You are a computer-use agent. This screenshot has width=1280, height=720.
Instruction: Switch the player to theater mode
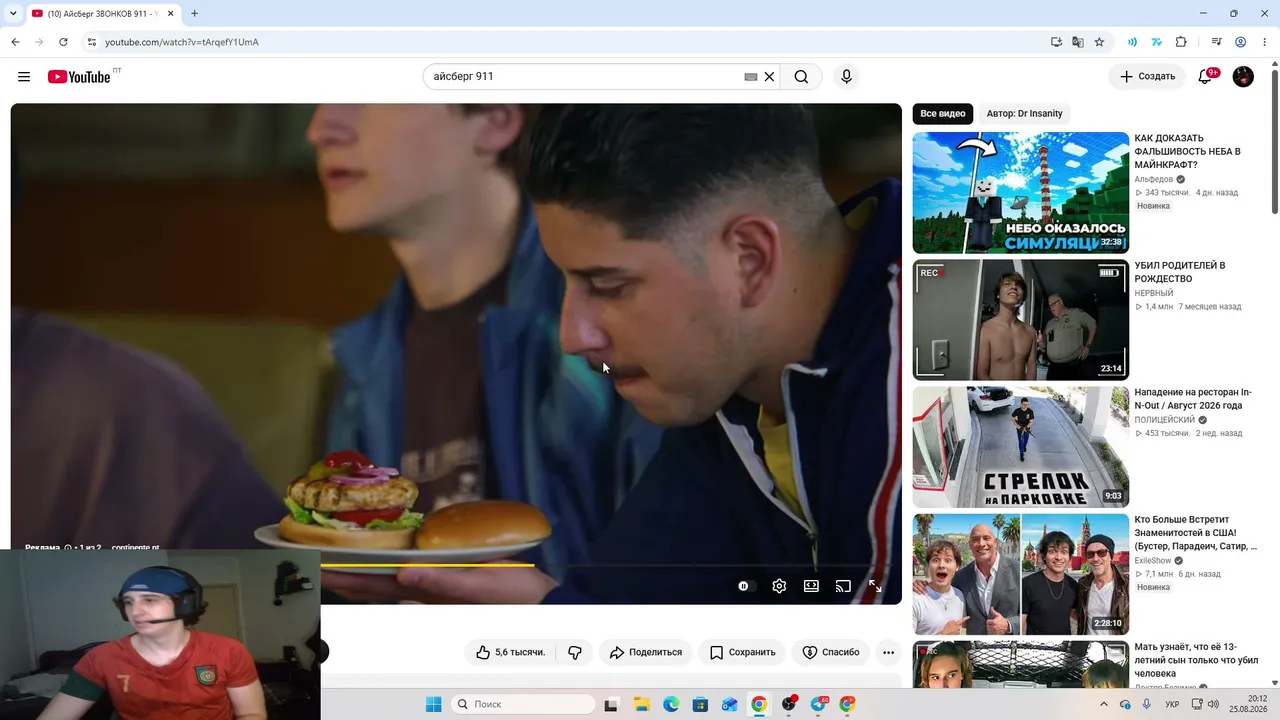(x=811, y=586)
